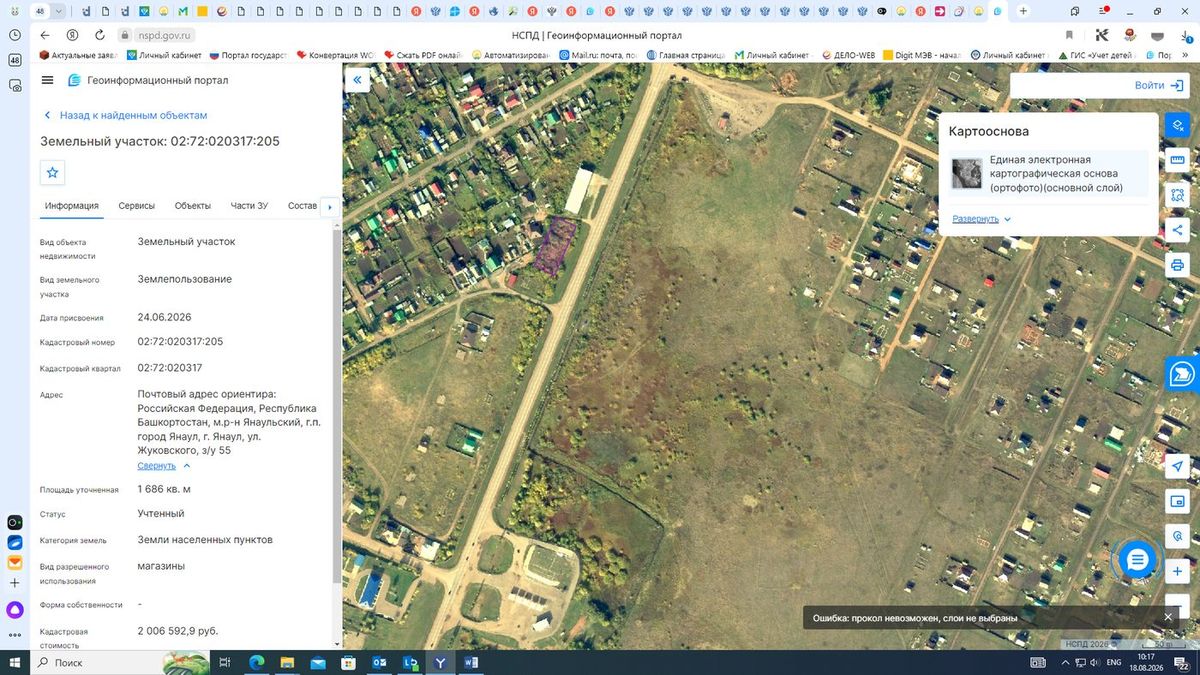Select the orthophoto base layer thumbnail

967,174
